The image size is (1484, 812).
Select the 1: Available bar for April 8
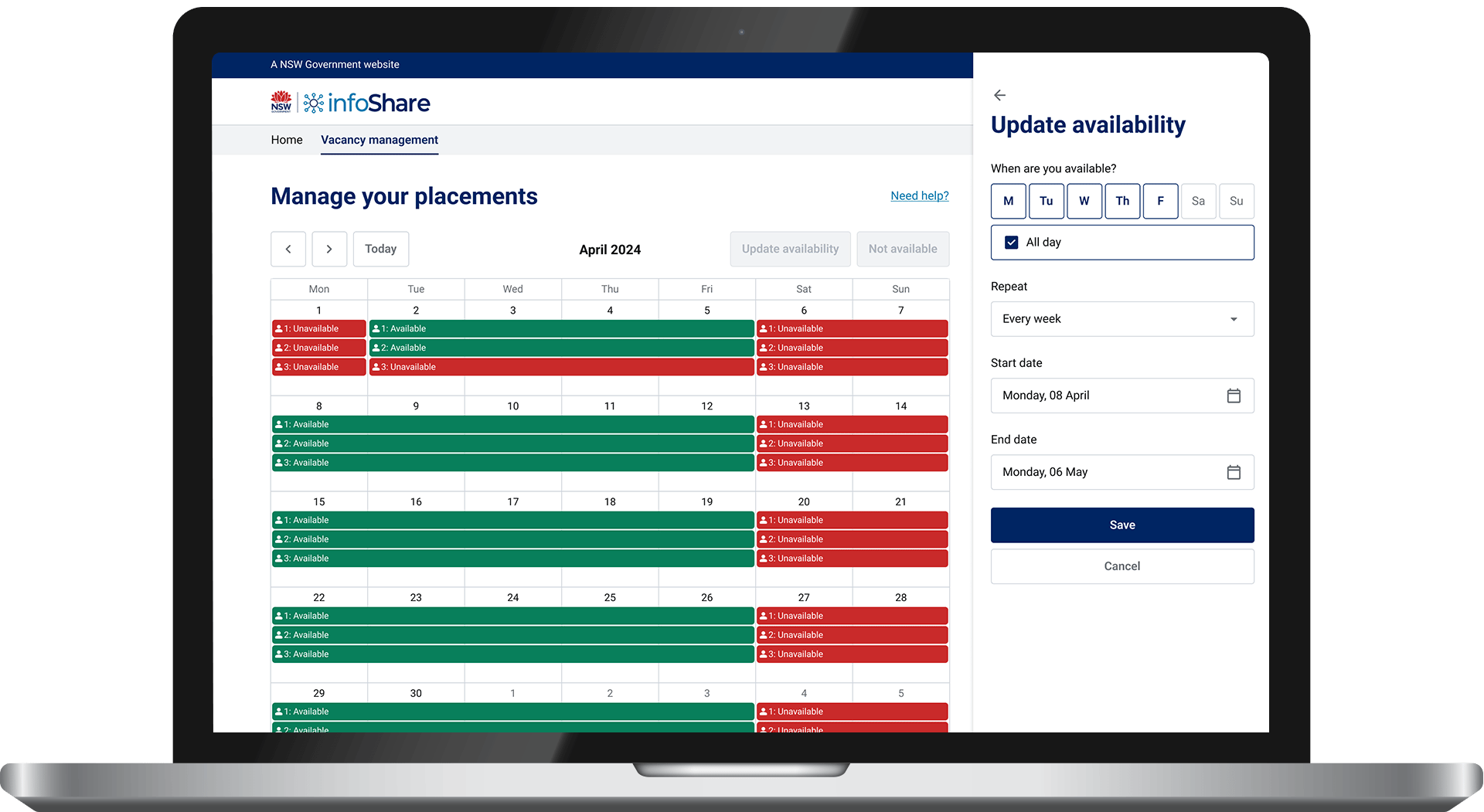[512, 424]
